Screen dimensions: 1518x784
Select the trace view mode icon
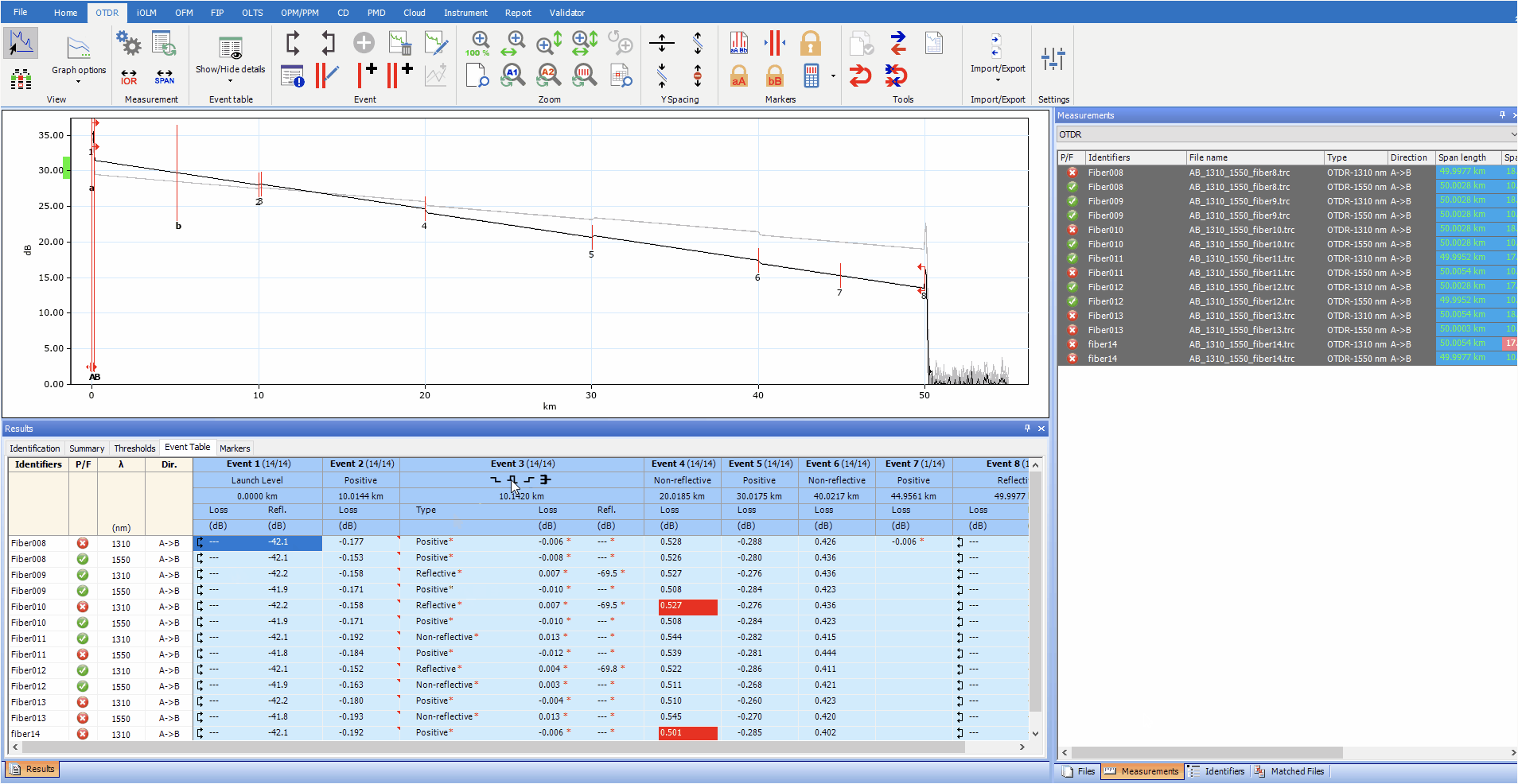coord(20,42)
